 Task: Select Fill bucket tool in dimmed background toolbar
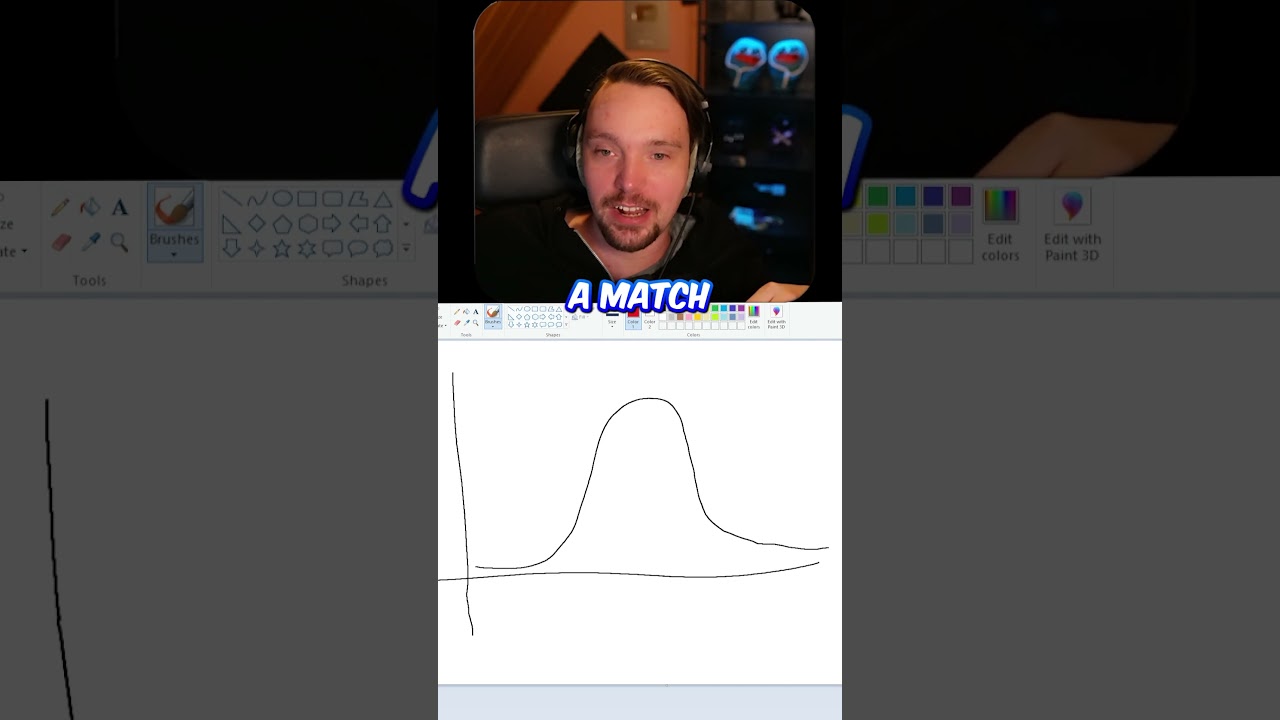click(x=90, y=207)
